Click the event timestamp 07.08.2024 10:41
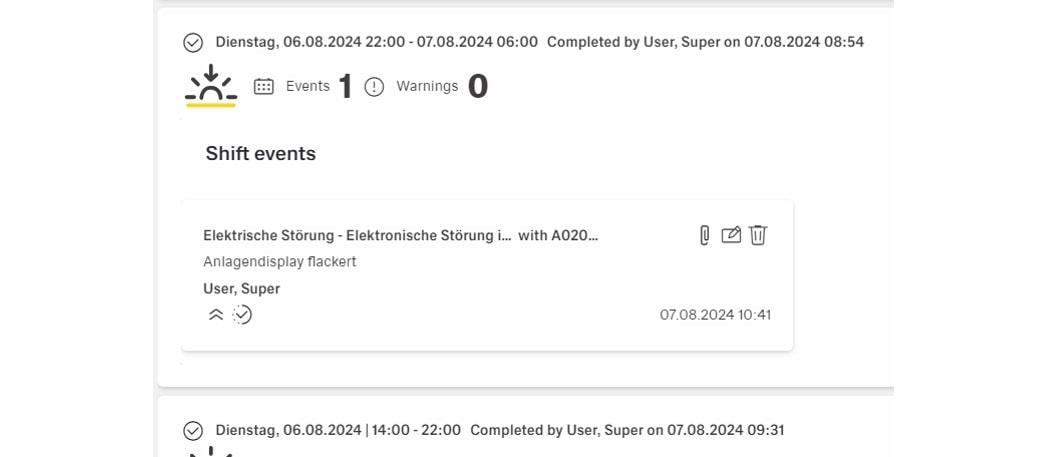Screen dimensions: 1042x457 [x=715, y=315]
